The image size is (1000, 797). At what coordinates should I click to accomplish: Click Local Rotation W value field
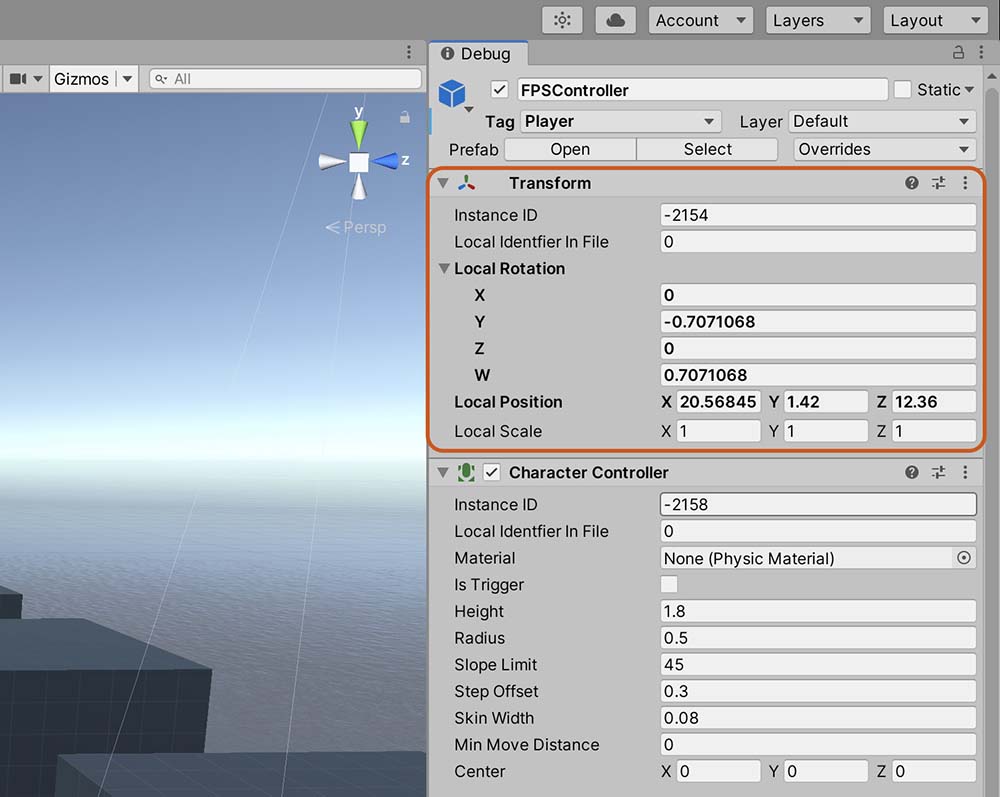[818, 375]
